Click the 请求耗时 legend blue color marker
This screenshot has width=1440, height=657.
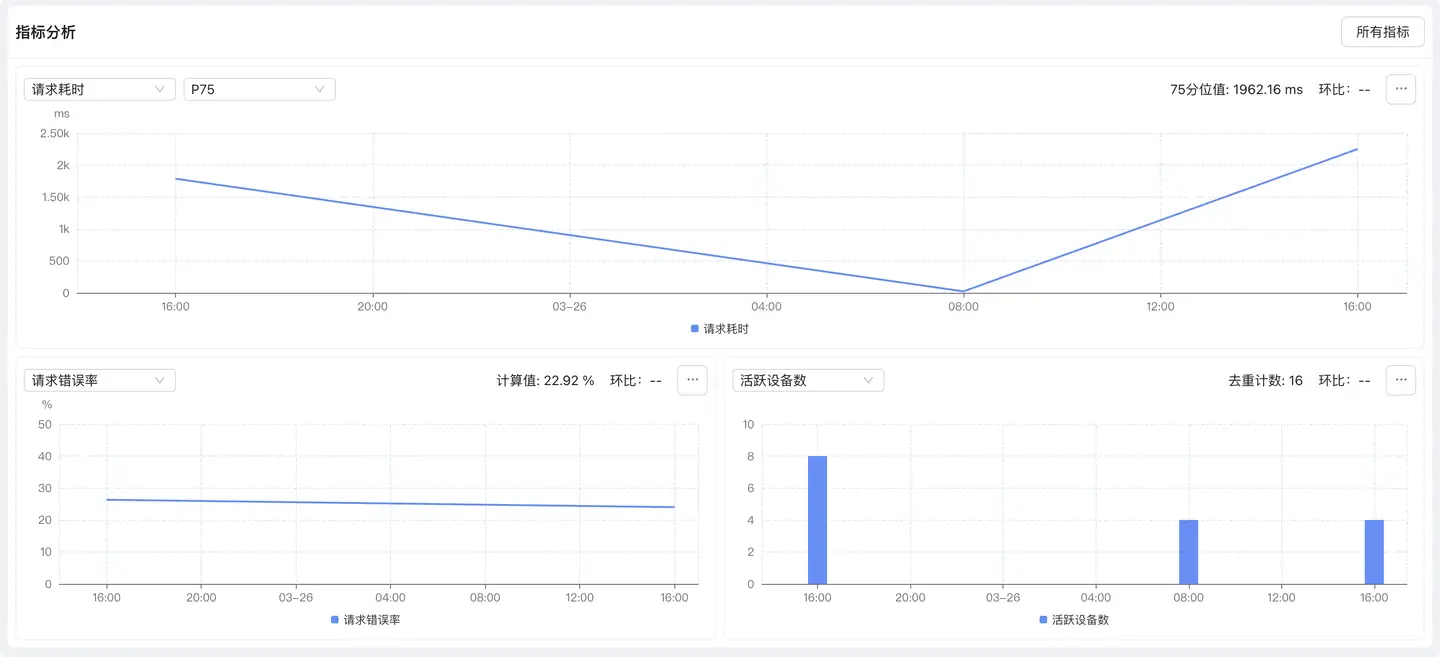[695, 328]
